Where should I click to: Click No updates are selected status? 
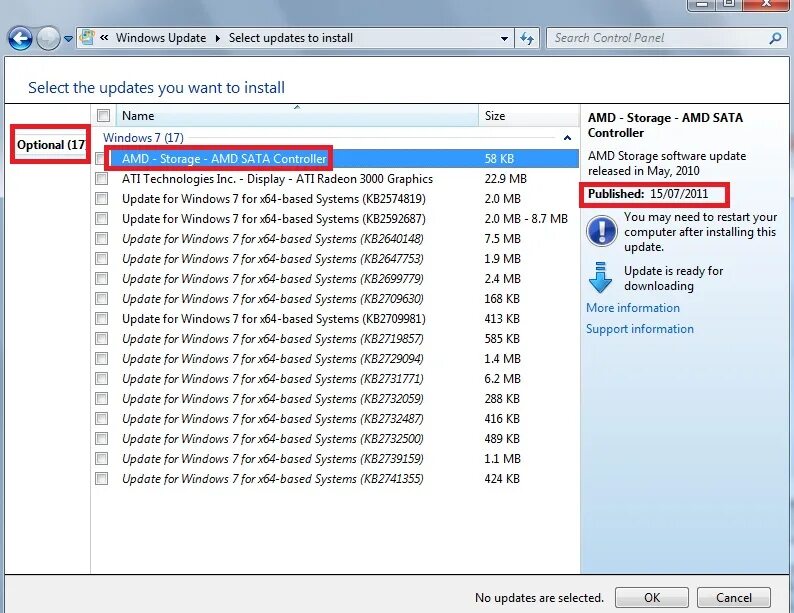point(539,598)
